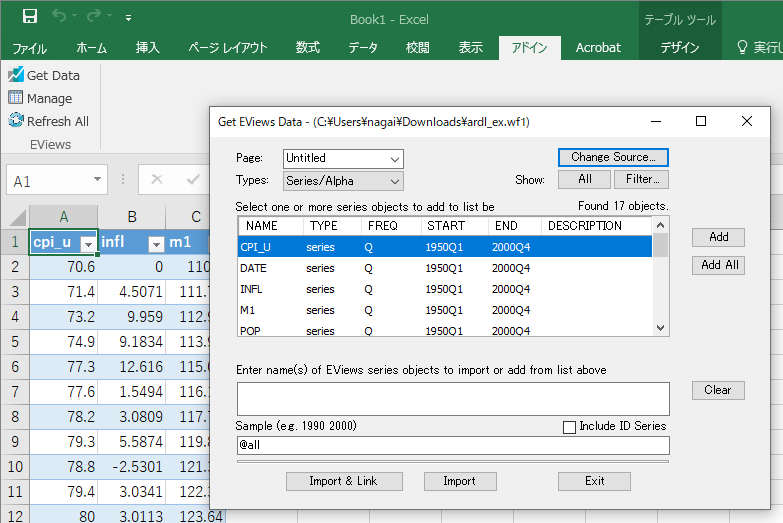Open the 数式 ribbon tab
Image resolution: width=783 pixels, height=523 pixels.
tap(308, 48)
